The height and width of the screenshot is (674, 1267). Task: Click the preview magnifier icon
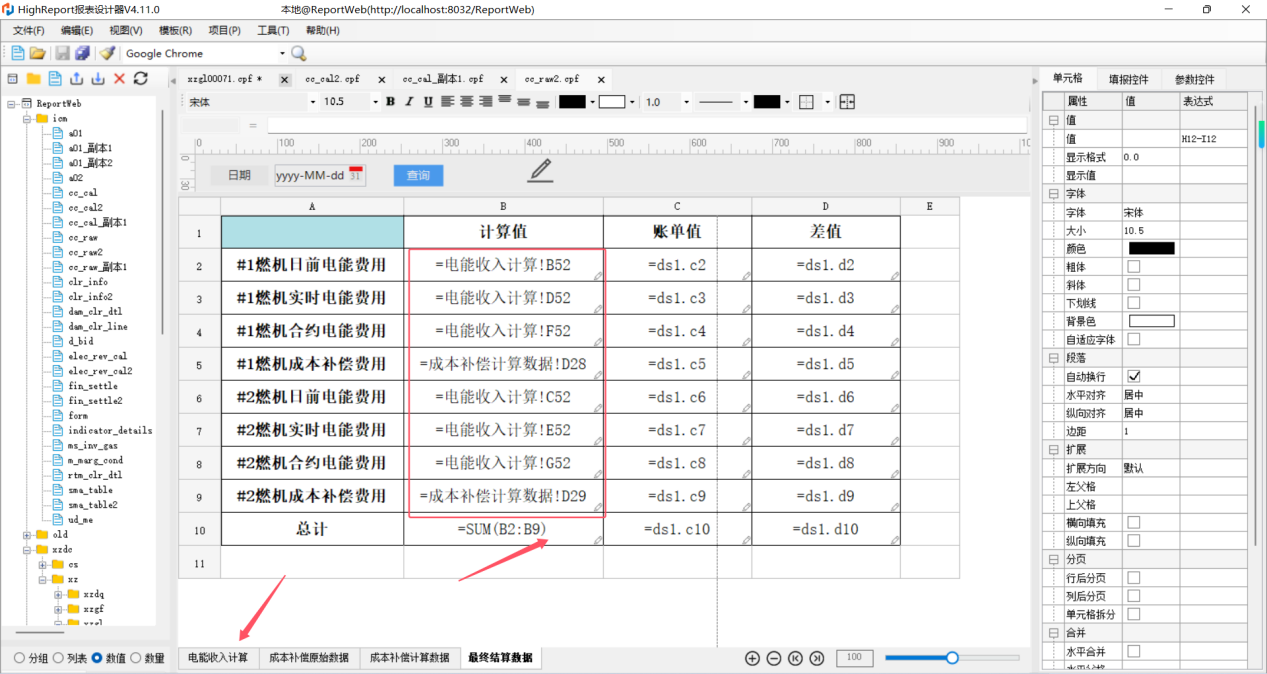point(298,53)
